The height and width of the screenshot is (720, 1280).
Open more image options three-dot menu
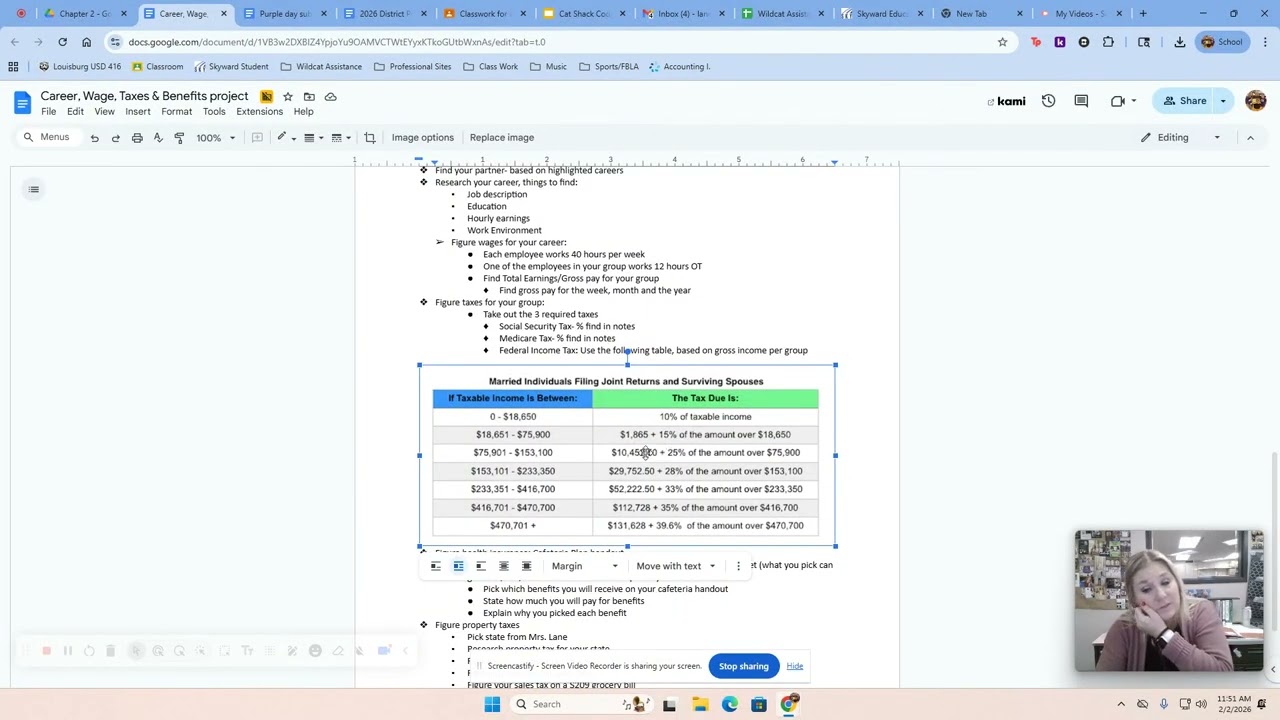pos(738,566)
